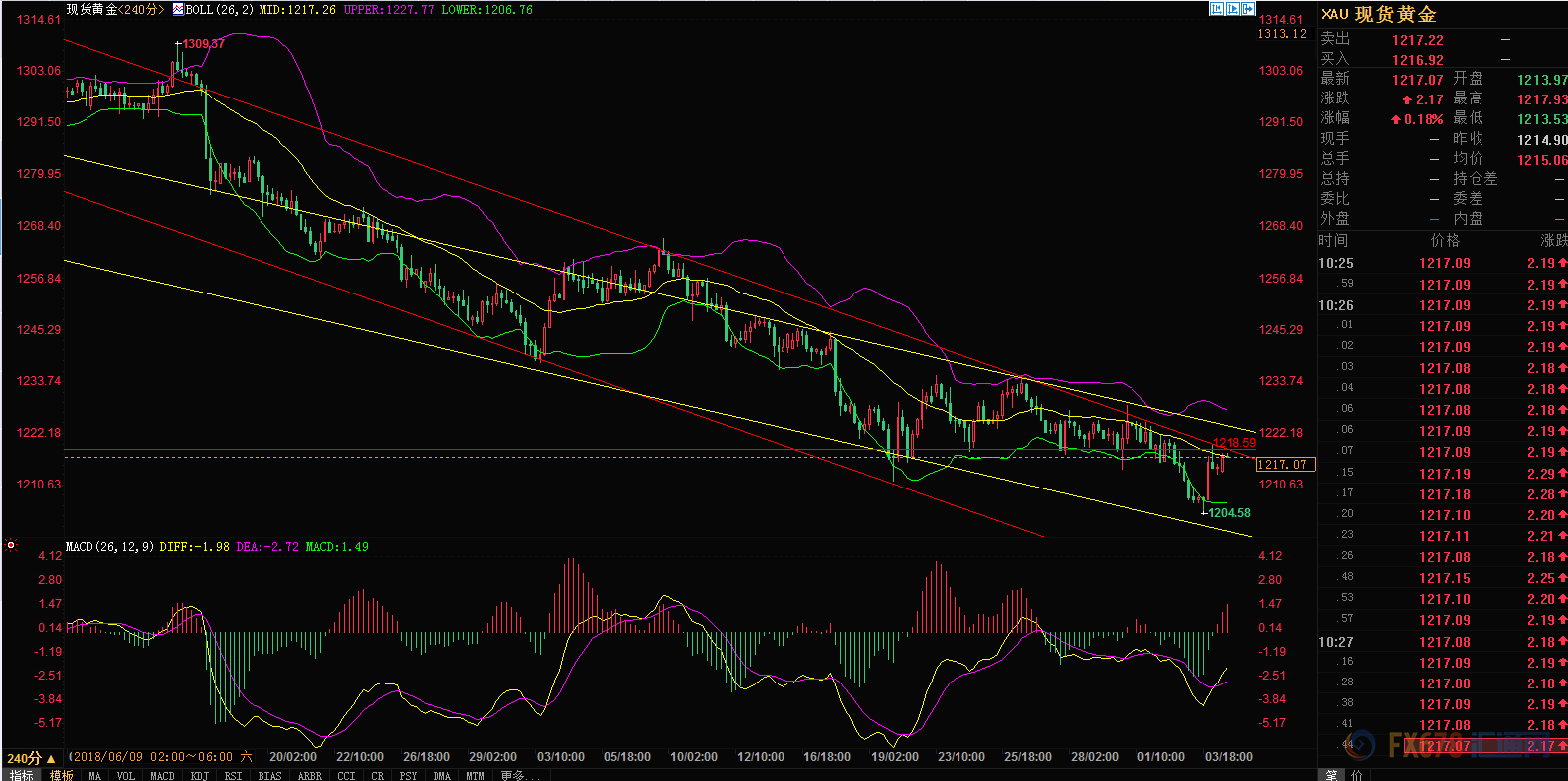Viewport: 1568px width, 781px height.
Task: Click the 现货黄金<240分> chart title
Action: (x=115, y=9)
